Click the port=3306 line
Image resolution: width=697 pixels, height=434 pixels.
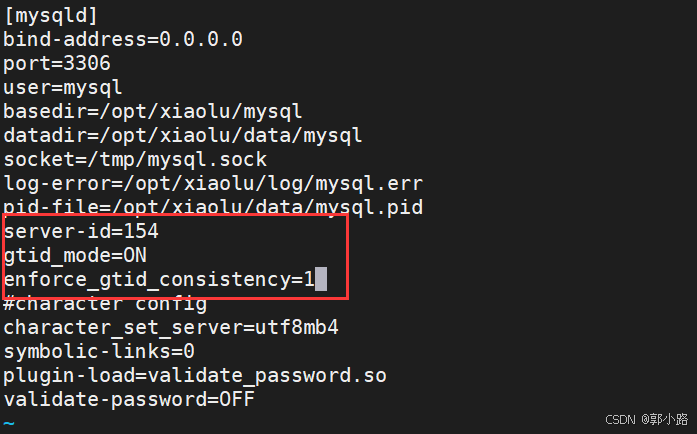tap(57, 64)
